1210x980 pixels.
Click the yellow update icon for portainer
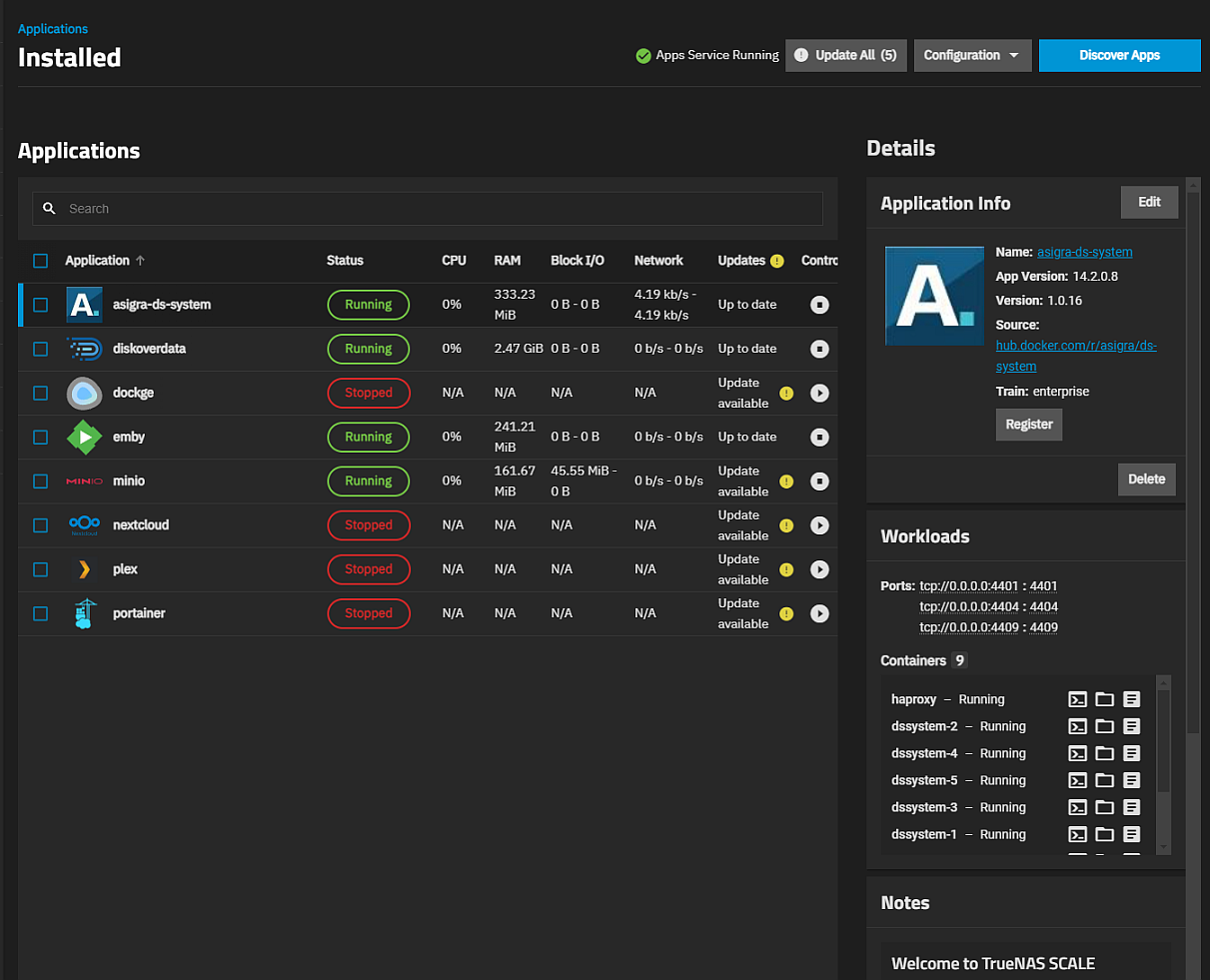click(x=786, y=613)
